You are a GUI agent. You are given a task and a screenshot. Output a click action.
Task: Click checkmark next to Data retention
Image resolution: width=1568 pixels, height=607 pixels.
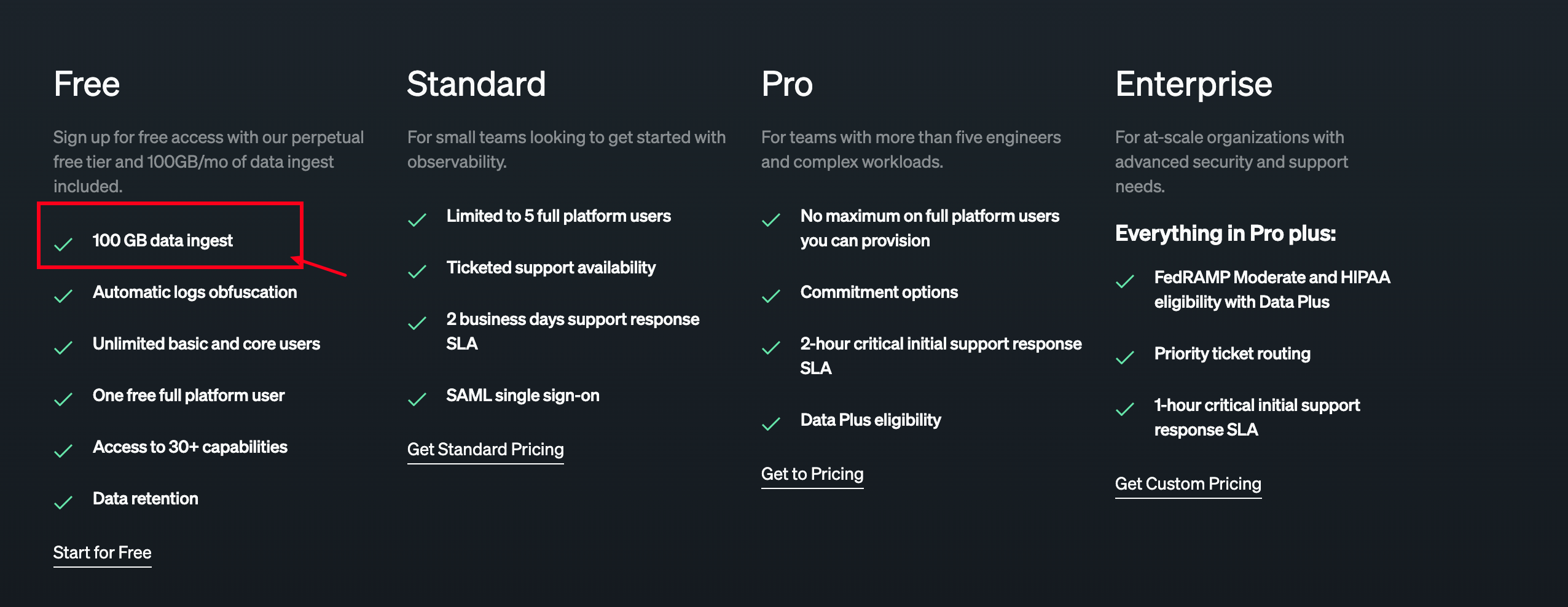[63, 503]
